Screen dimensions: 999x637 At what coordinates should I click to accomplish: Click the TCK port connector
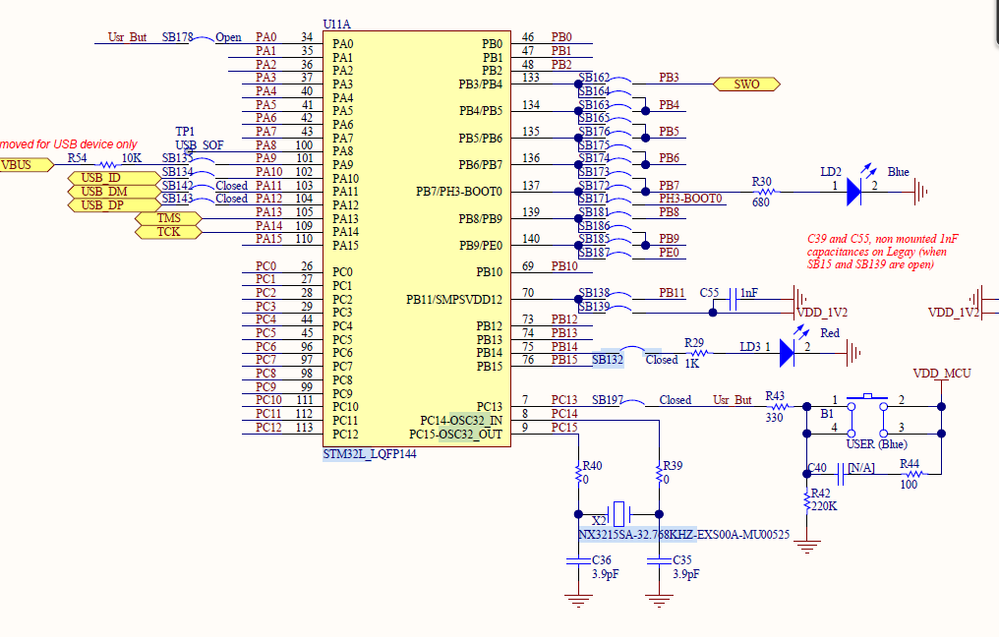168,232
